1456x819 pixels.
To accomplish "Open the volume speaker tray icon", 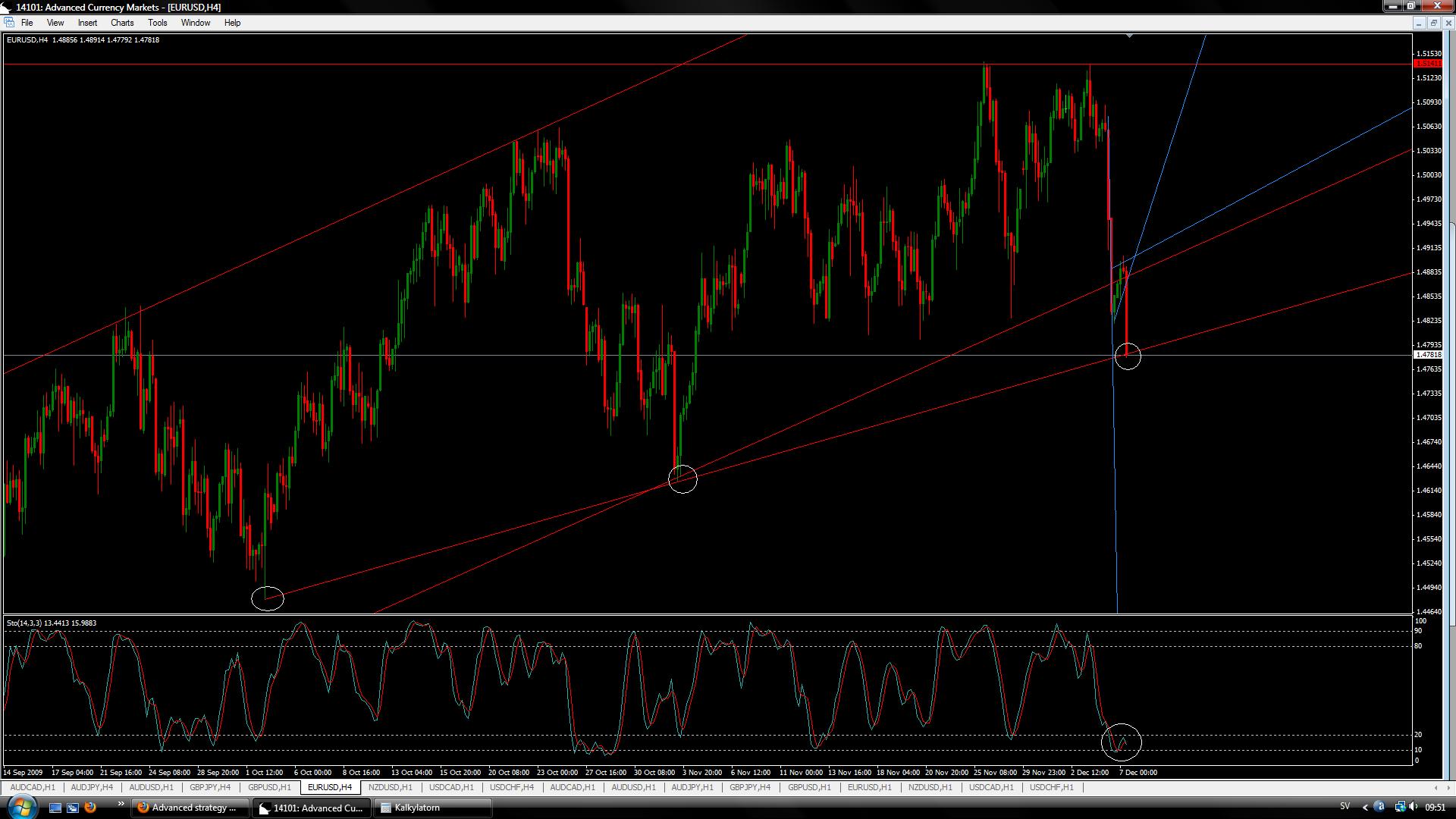I will pyautogui.click(x=1414, y=807).
